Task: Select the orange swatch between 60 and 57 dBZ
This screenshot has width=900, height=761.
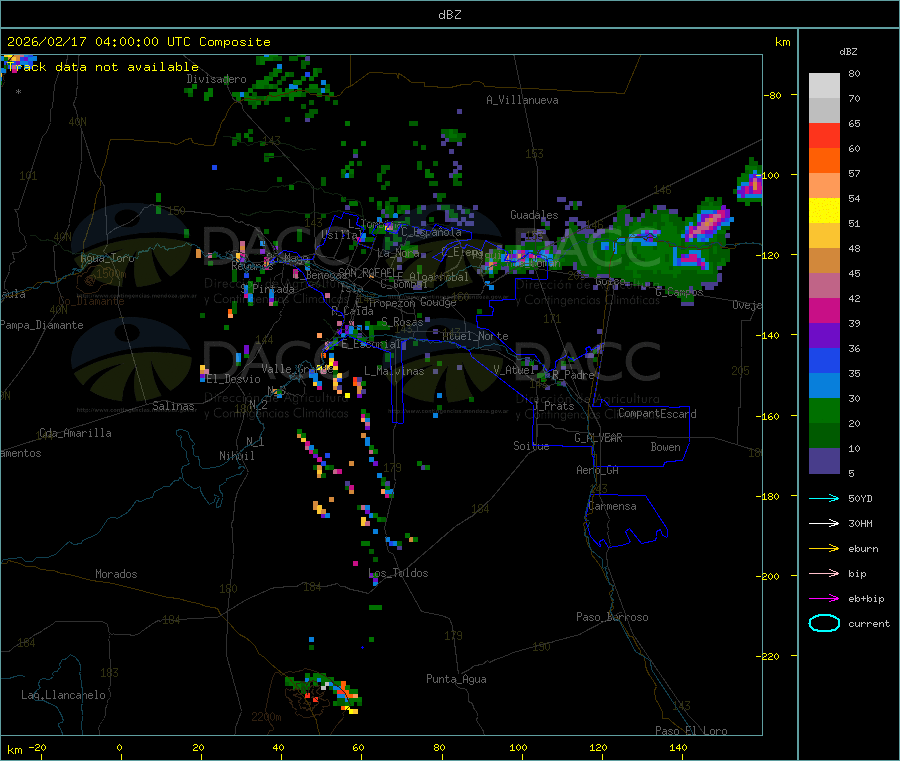Action: [x=824, y=161]
